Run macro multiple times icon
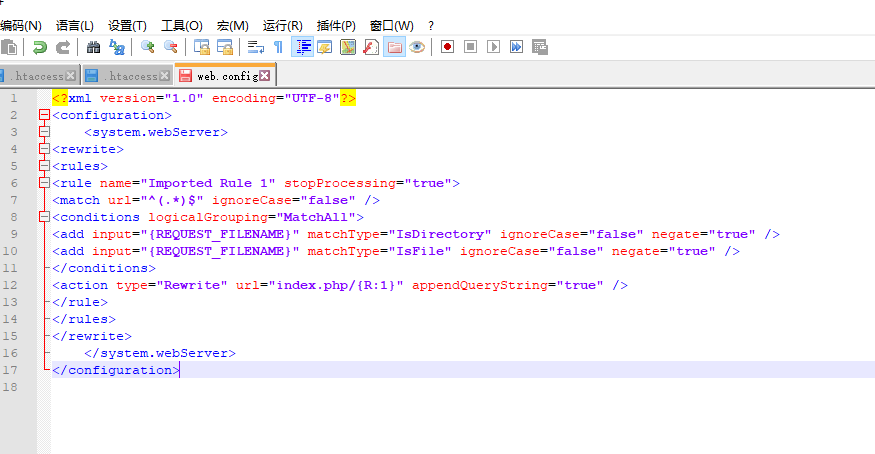The image size is (875, 454). click(517, 47)
